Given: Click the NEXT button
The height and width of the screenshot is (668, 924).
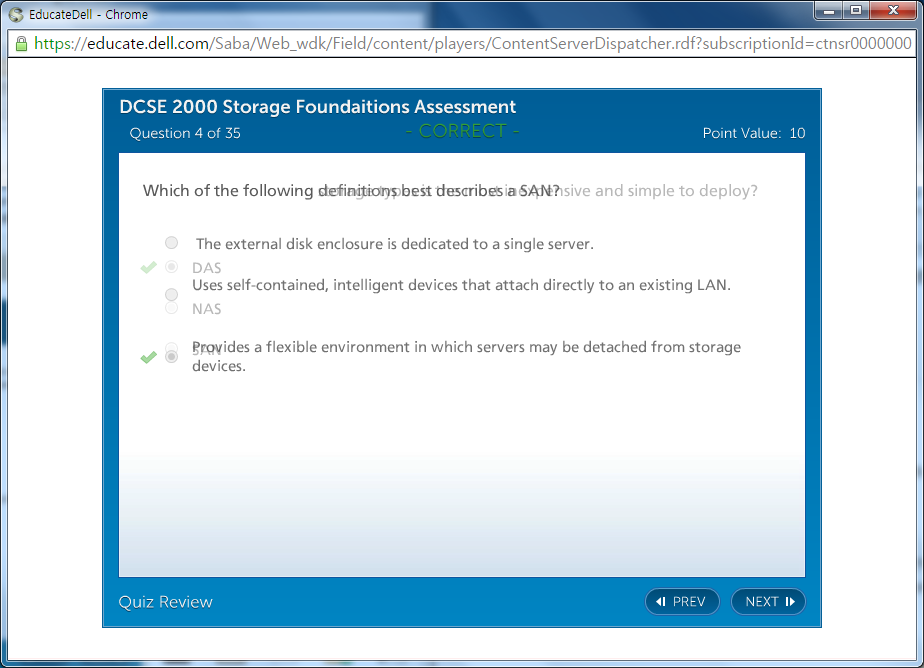Looking at the screenshot, I should point(768,601).
